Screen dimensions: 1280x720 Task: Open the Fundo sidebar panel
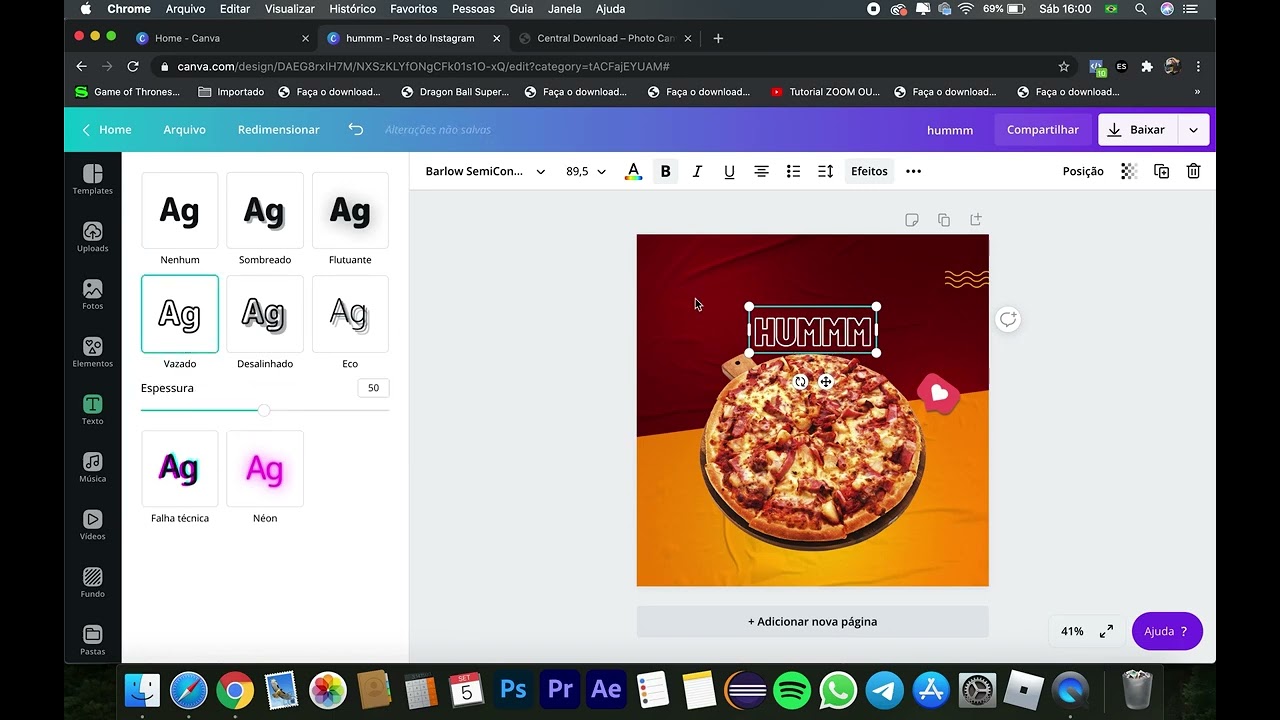(92, 583)
